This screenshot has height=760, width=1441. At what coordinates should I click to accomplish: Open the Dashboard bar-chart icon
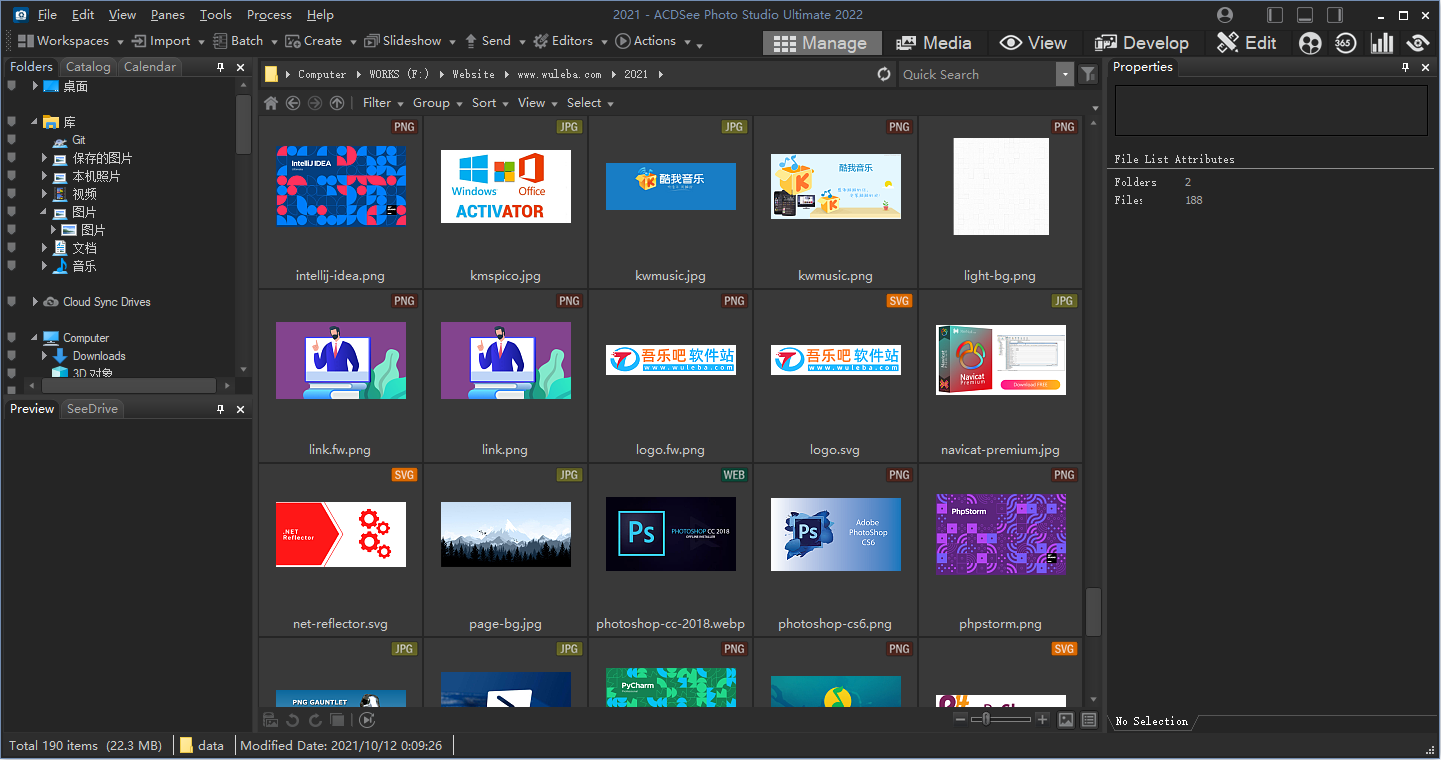[1382, 43]
